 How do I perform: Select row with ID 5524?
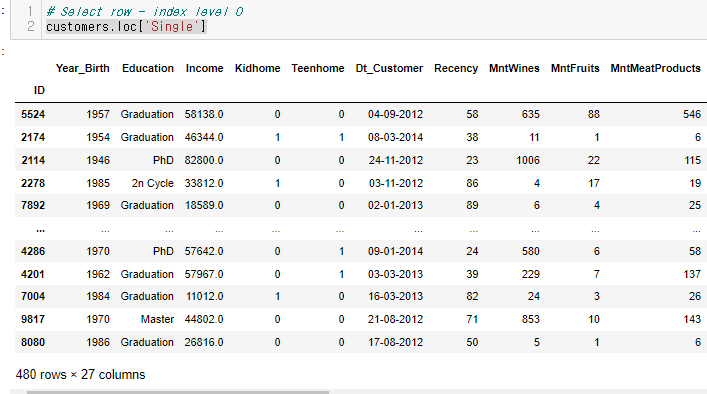[361, 114]
